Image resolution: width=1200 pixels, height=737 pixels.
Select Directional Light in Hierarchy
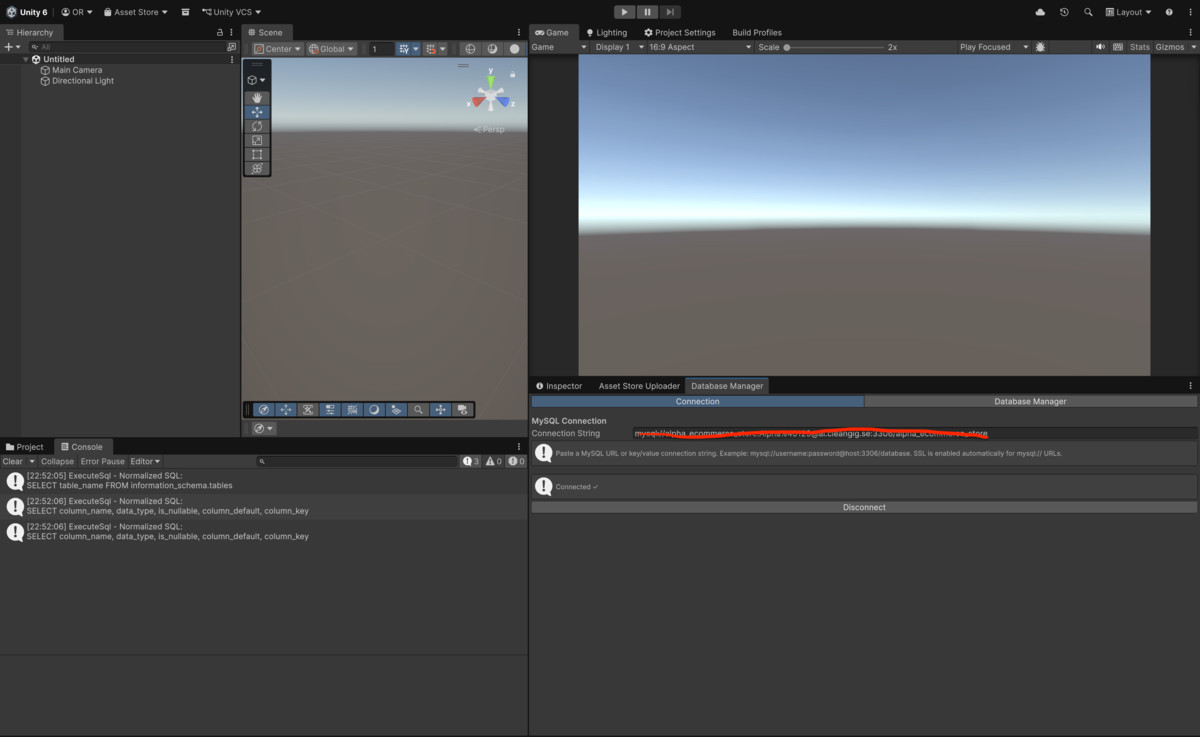(83, 81)
